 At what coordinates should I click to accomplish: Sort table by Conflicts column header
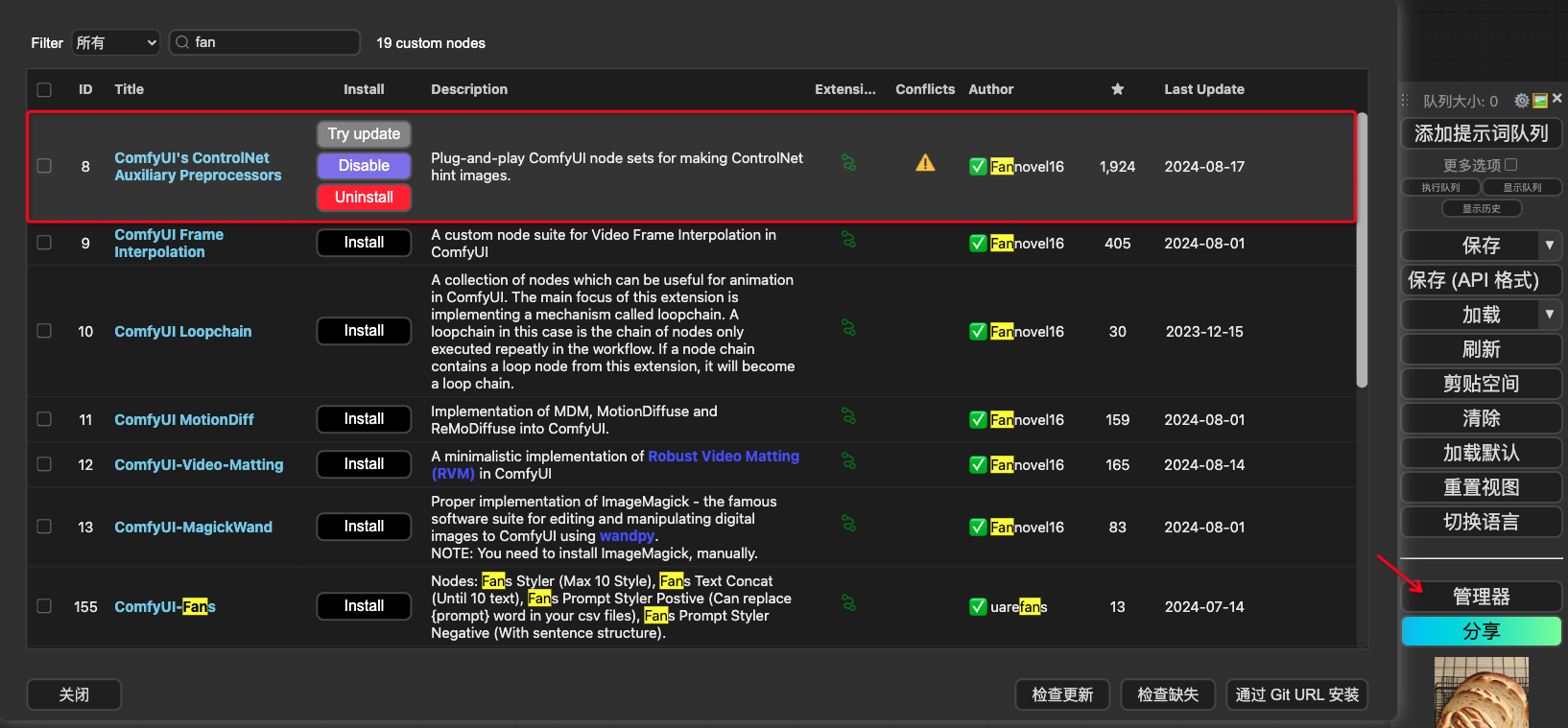[925, 89]
